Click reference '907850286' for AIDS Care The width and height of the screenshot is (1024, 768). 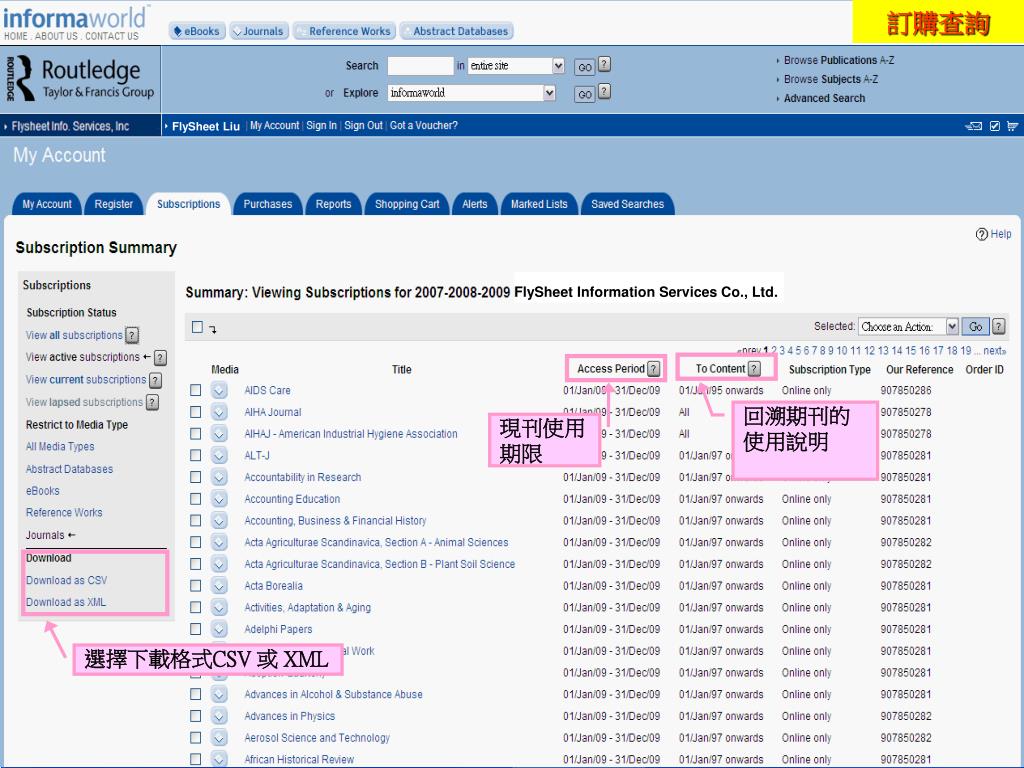(x=906, y=391)
